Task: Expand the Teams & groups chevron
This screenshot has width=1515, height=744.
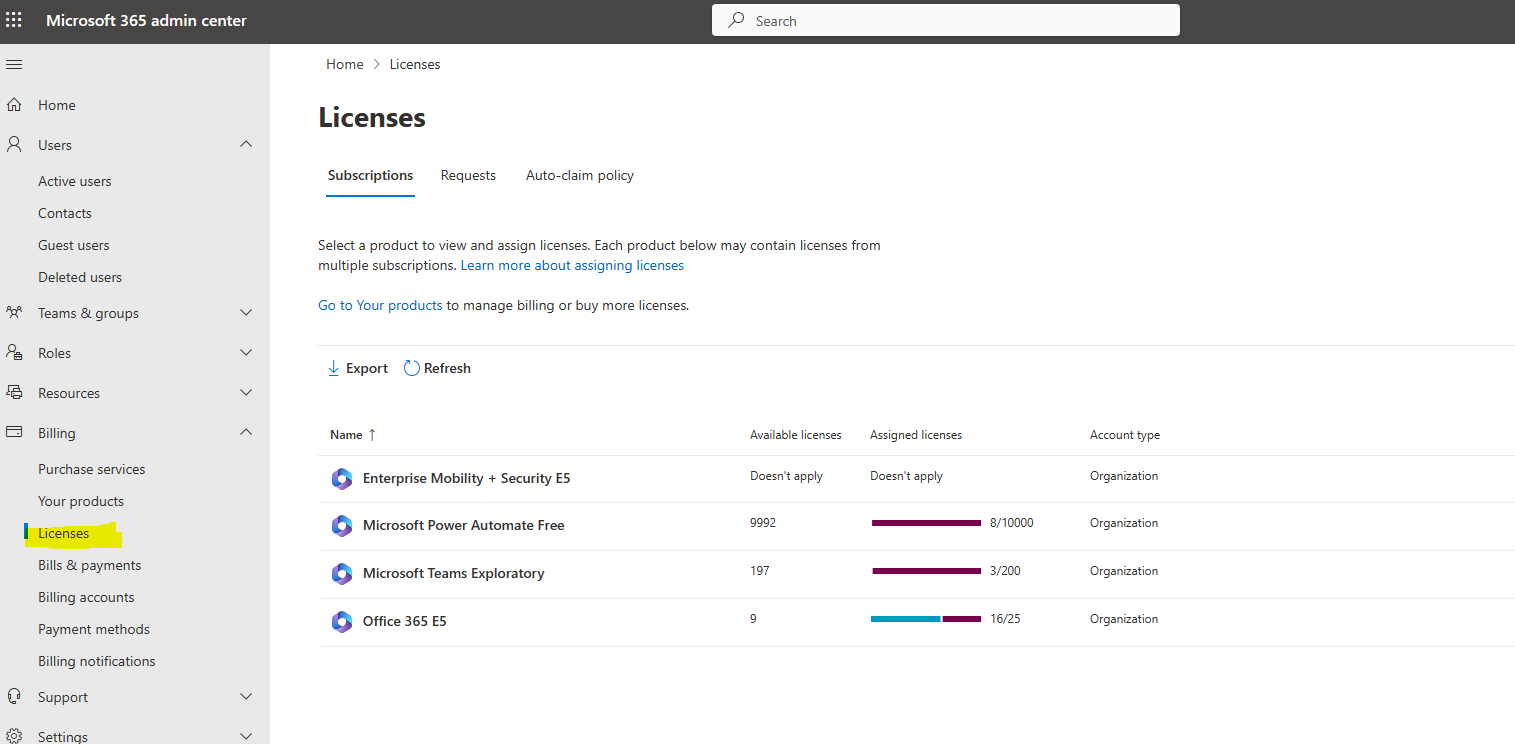Action: (246, 312)
